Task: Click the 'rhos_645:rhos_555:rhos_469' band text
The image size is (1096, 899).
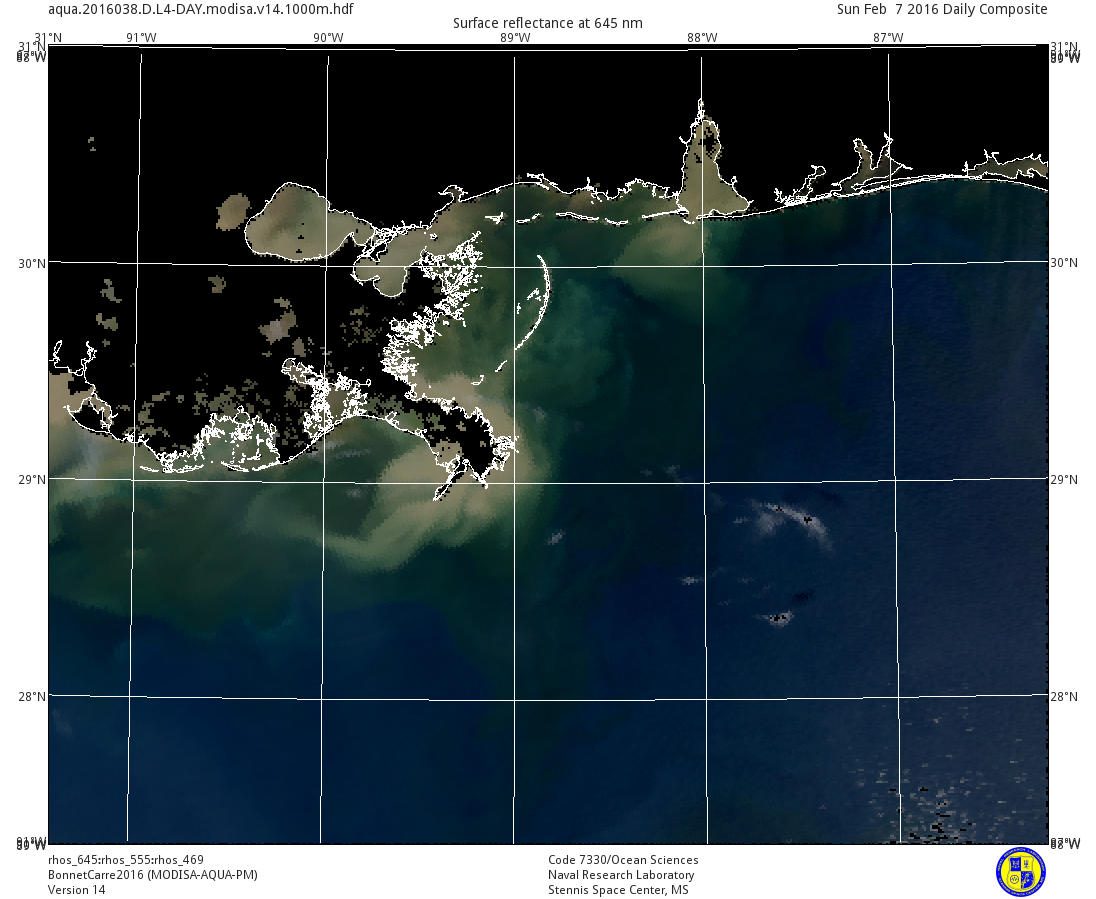Action: (126, 860)
